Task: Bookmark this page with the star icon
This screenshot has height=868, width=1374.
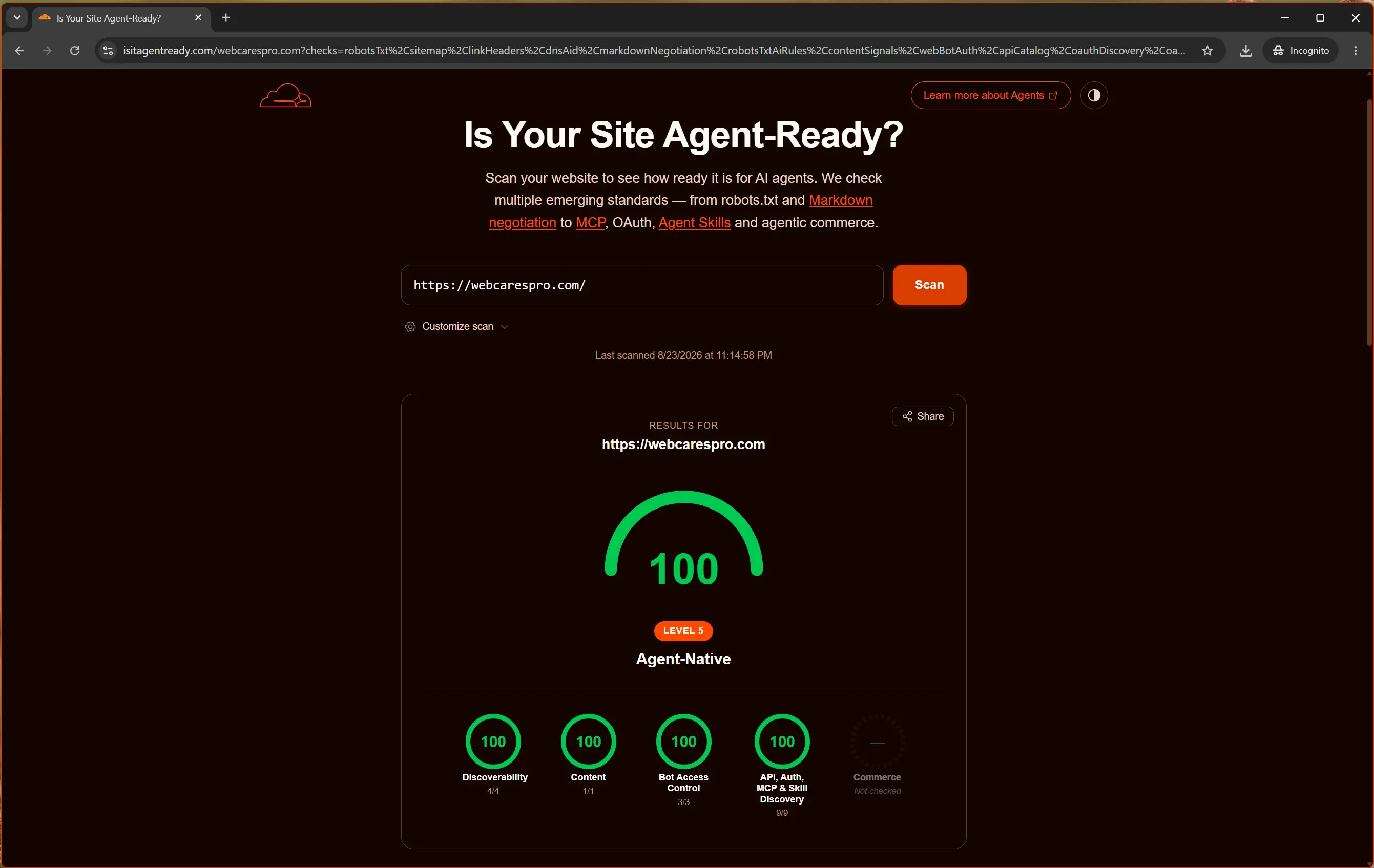Action: (x=1208, y=51)
